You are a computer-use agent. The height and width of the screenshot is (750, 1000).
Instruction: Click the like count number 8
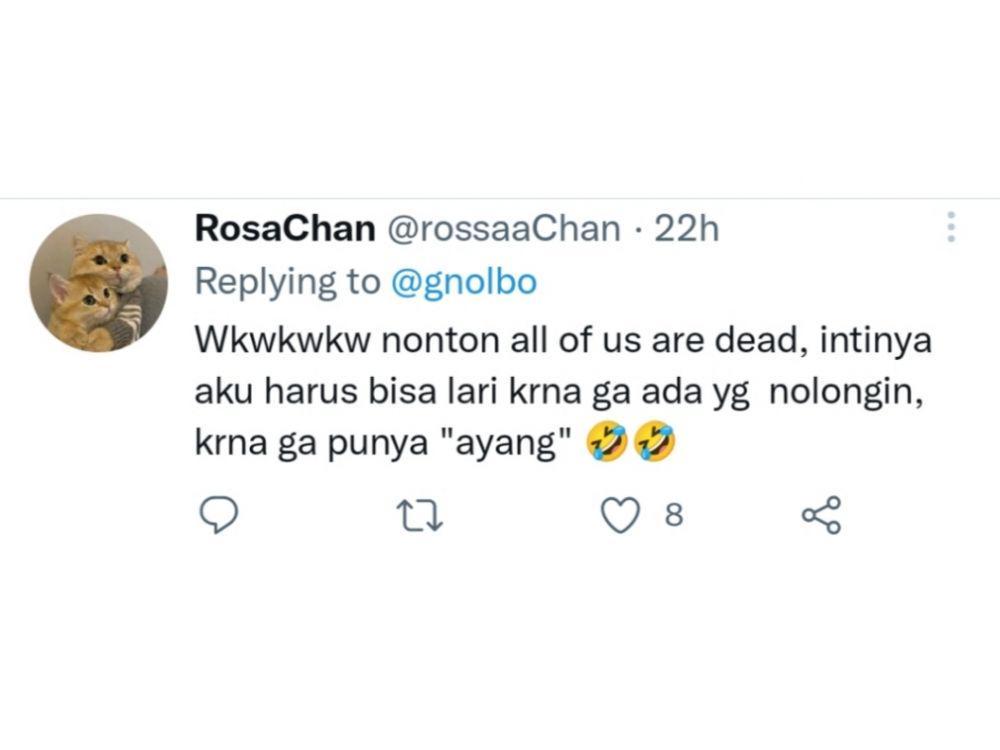click(x=674, y=515)
